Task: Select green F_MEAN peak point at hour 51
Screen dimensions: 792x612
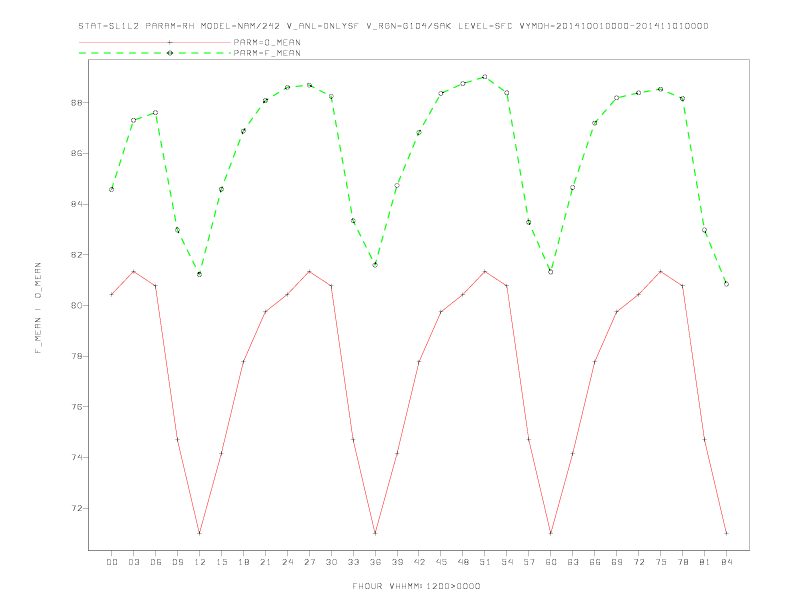Action: point(485,77)
